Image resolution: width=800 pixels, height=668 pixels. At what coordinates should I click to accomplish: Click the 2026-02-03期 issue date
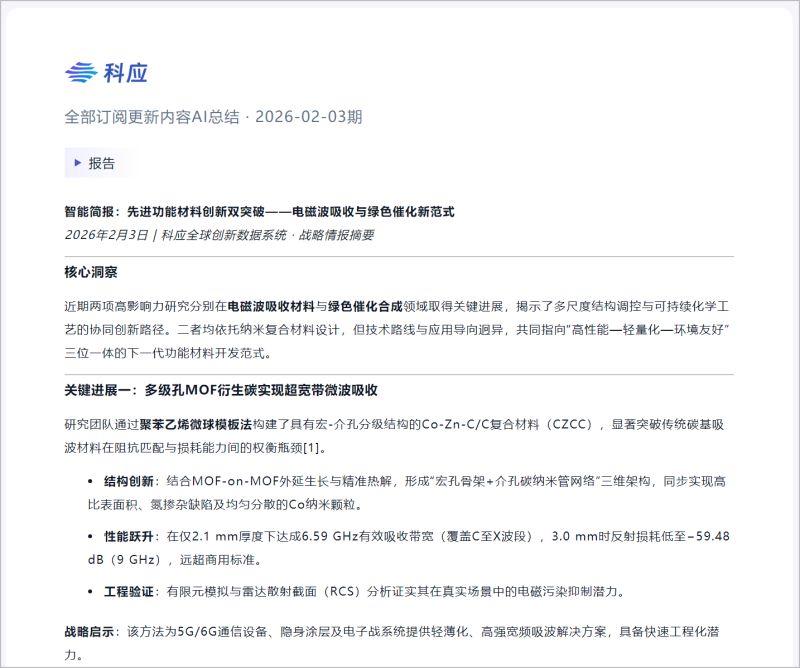click(308, 117)
